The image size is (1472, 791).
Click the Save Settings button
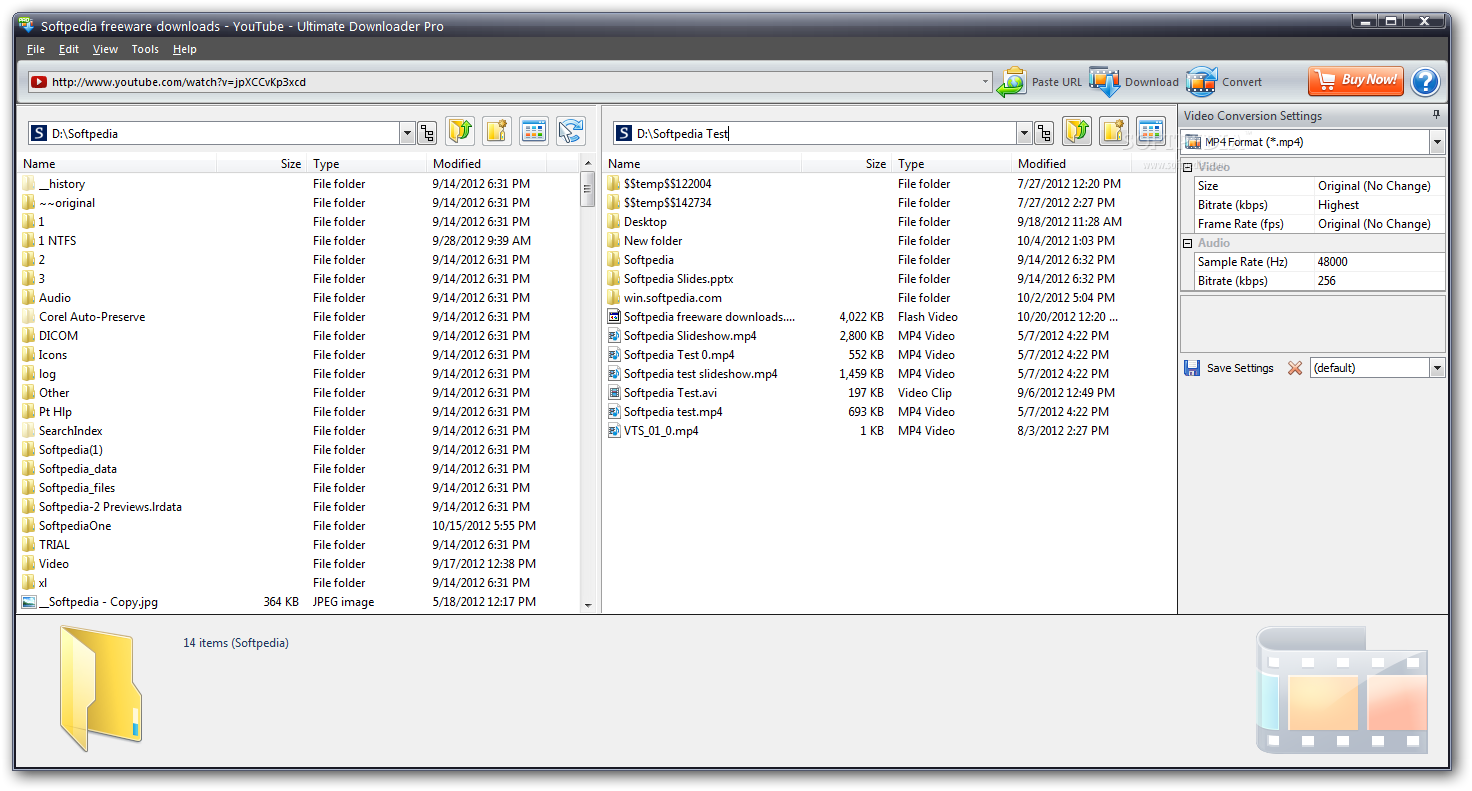point(1229,368)
